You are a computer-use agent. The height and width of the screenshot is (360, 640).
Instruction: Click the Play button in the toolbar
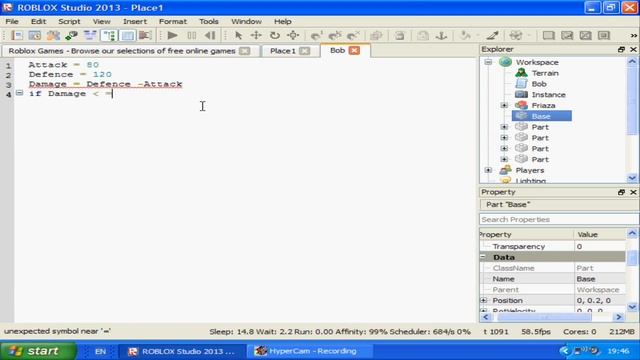tap(172, 36)
